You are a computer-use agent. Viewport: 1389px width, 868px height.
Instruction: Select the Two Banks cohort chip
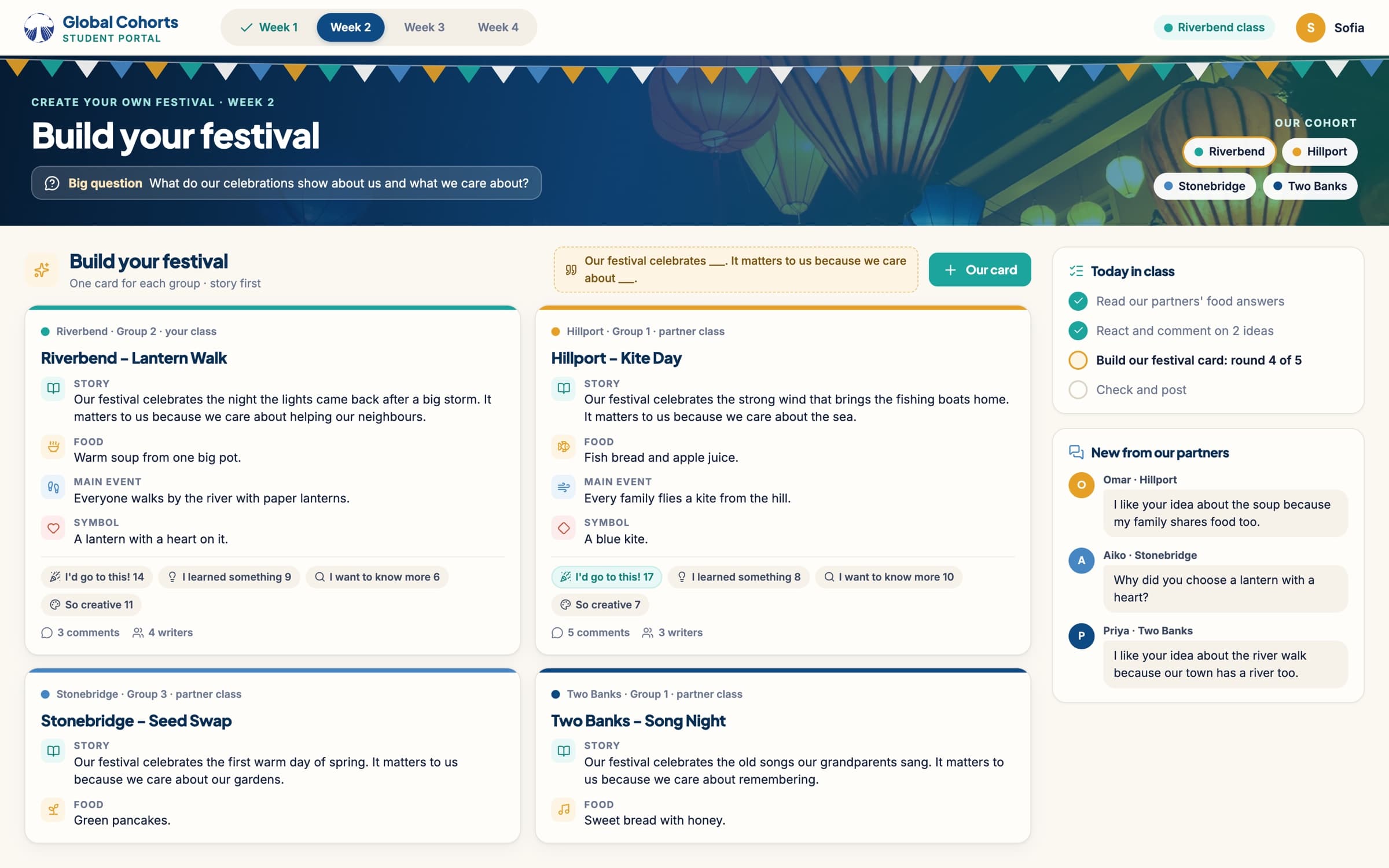point(1310,186)
